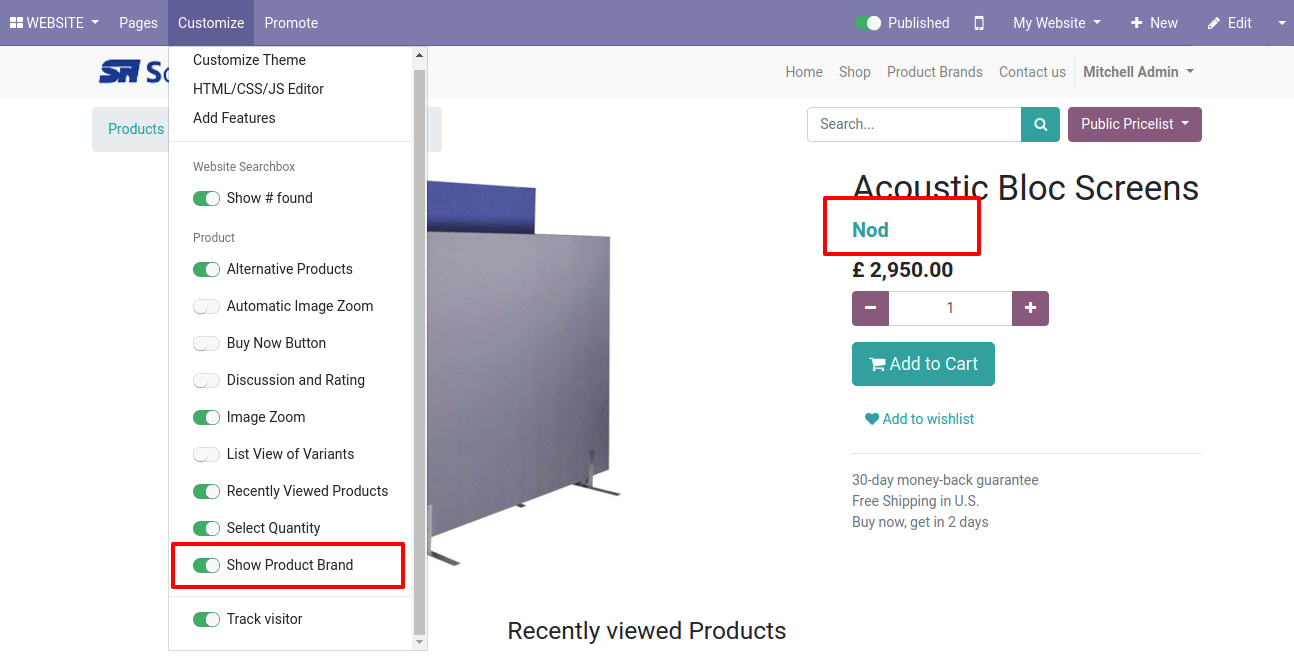Click the minus quantity button
The width and height of the screenshot is (1294, 672).
(x=870, y=309)
